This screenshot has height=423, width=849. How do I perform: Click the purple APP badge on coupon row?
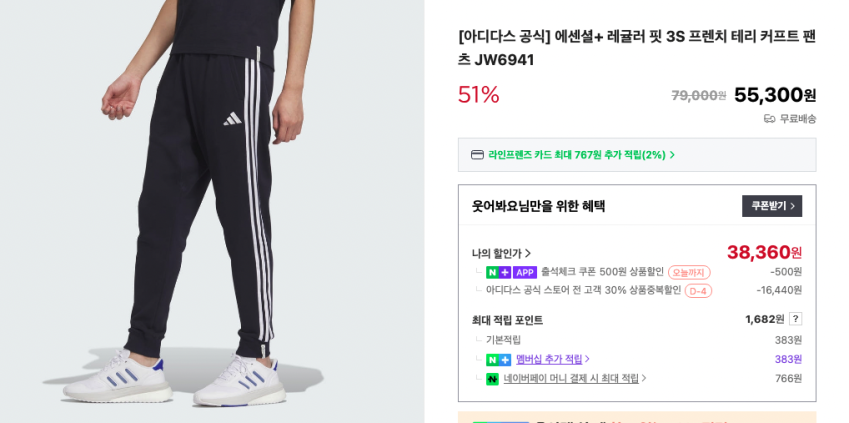click(x=525, y=272)
